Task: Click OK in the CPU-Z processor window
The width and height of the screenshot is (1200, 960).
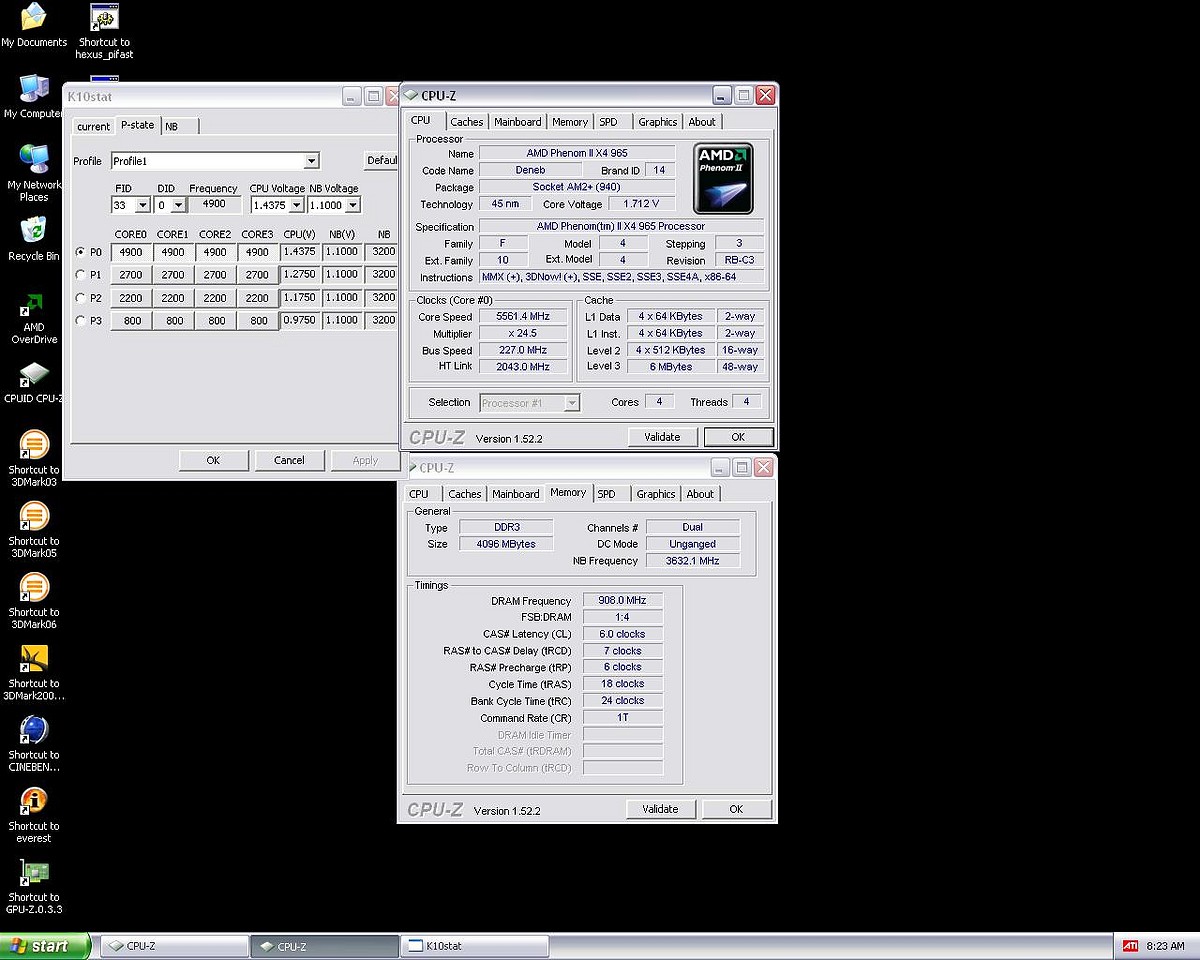Action: pyautogui.click(x=738, y=437)
